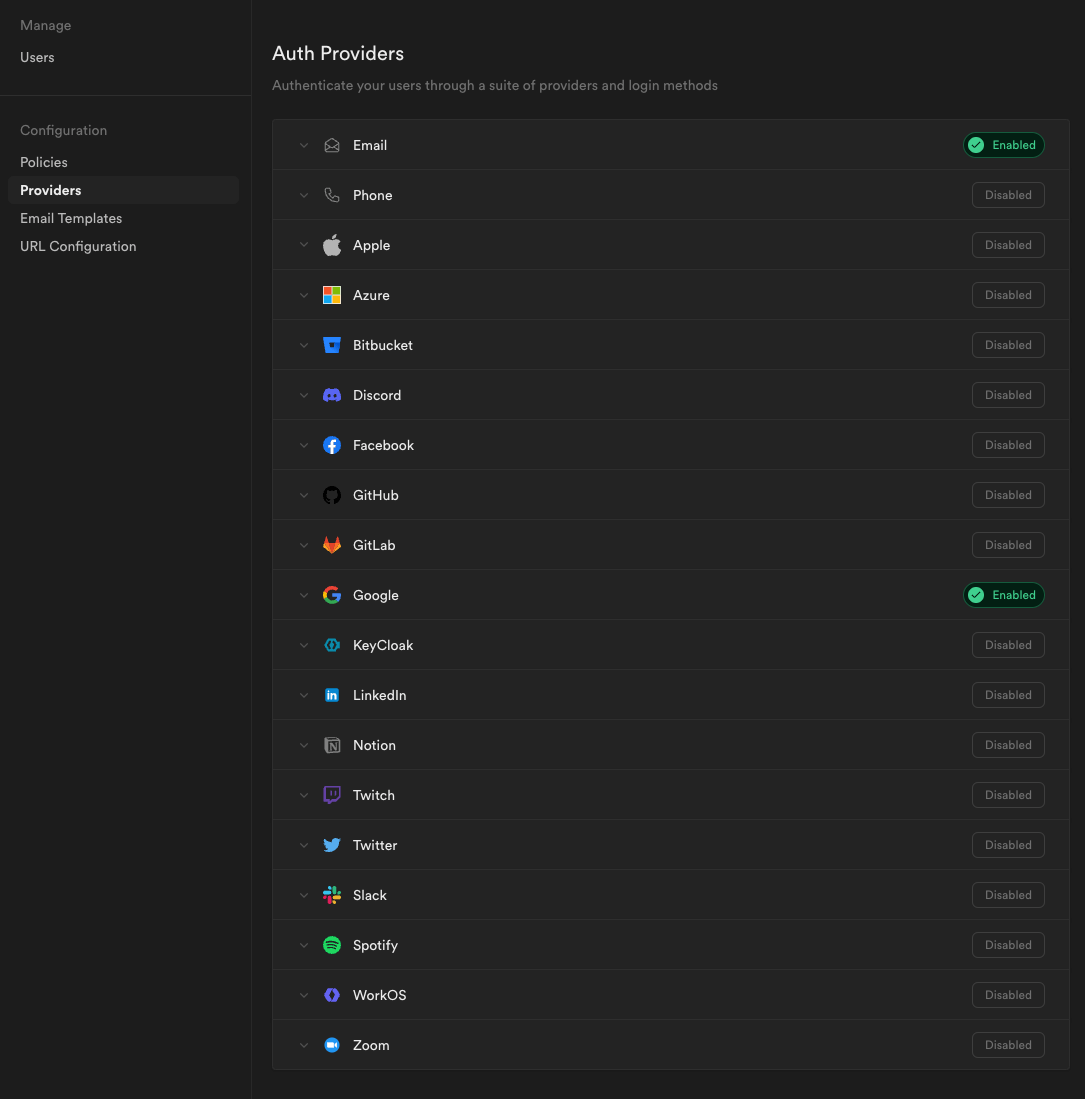Click the GitLab fox icon

point(332,545)
